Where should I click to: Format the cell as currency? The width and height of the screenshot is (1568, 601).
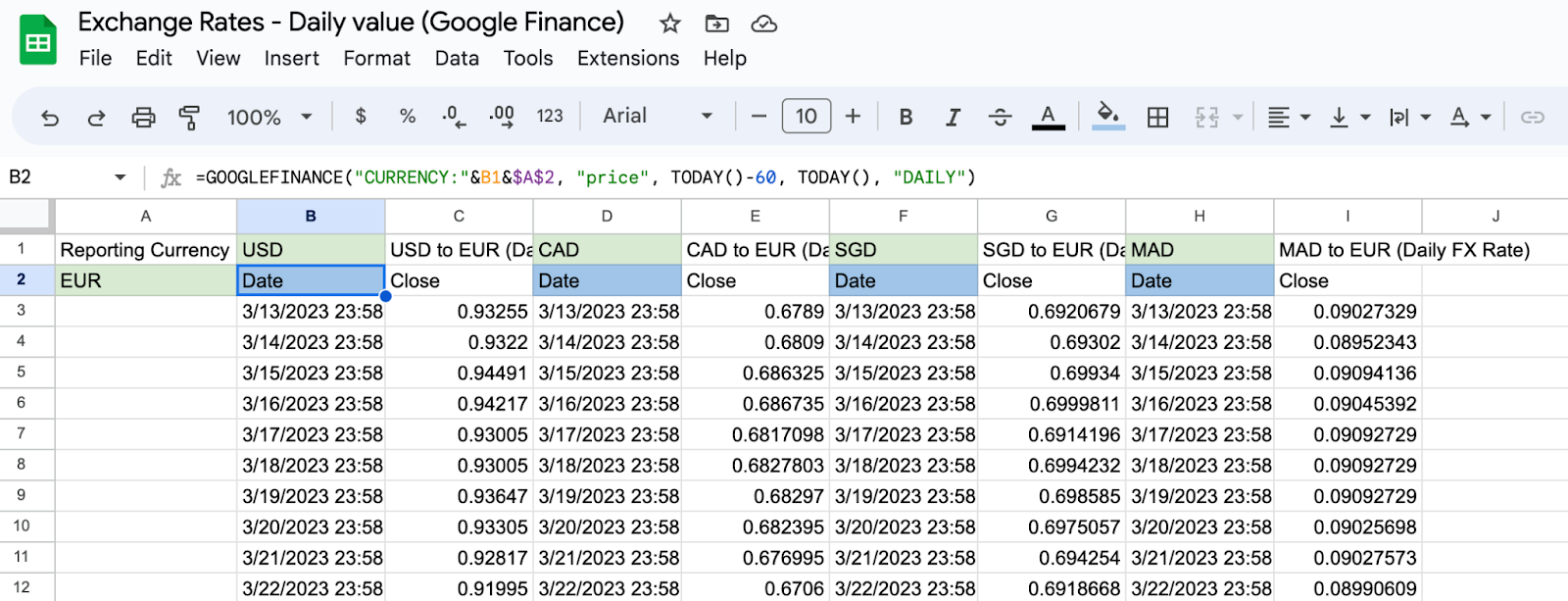[x=361, y=117]
